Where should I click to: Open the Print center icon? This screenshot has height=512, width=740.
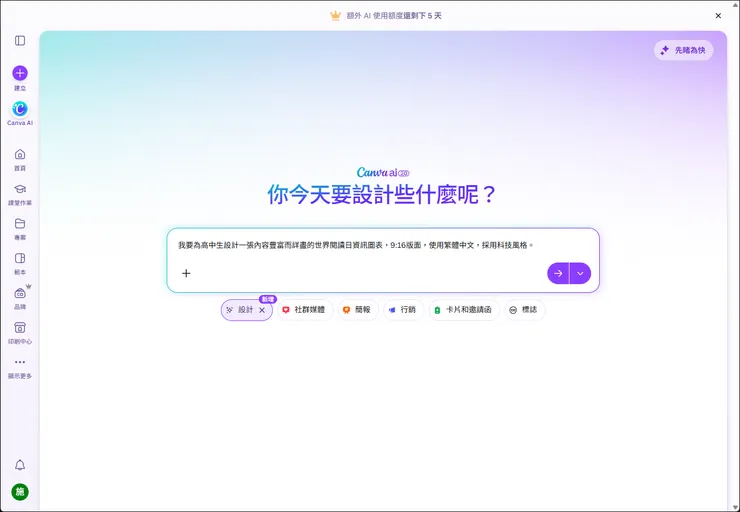click(x=20, y=327)
